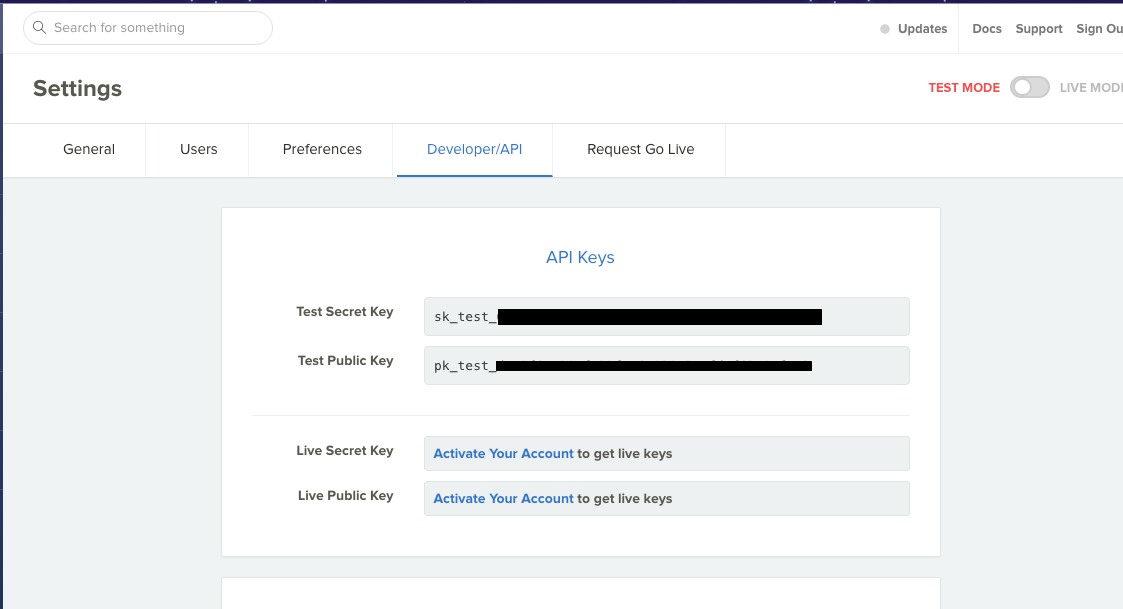Click into the search input field
1123x609 pixels.
(147, 27)
